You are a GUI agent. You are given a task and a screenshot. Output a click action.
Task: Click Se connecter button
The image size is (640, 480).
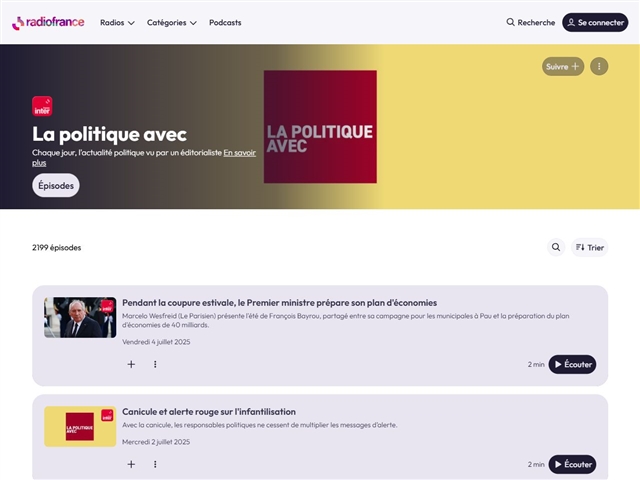point(595,22)
